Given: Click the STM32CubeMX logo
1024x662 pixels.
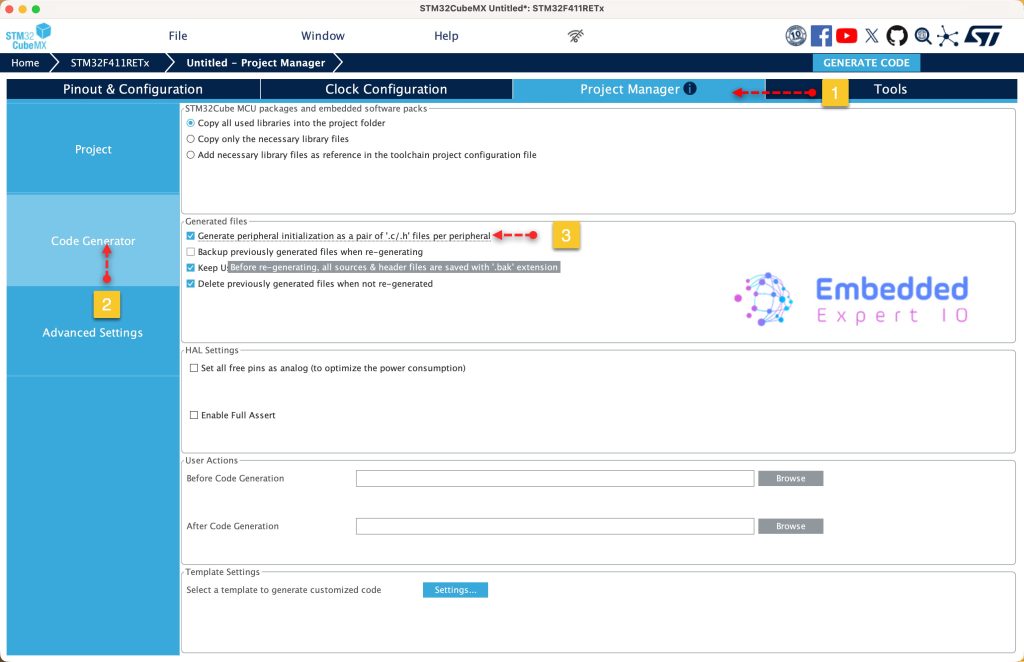Looking at the screenshot, I should 28,36.
